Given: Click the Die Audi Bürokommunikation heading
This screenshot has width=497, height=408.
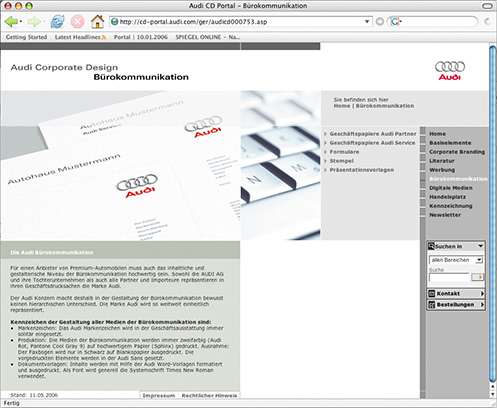Looking at the screenshot, I should (x=52, y=253).
